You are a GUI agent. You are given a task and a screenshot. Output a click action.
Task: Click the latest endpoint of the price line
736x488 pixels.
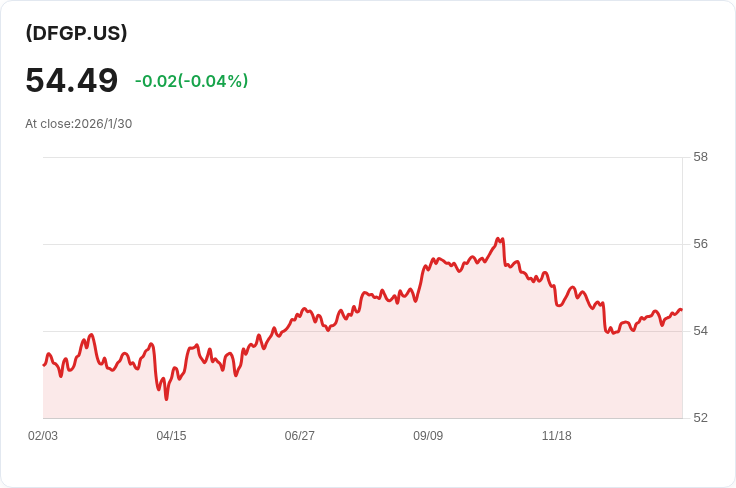tap(681, 310)
